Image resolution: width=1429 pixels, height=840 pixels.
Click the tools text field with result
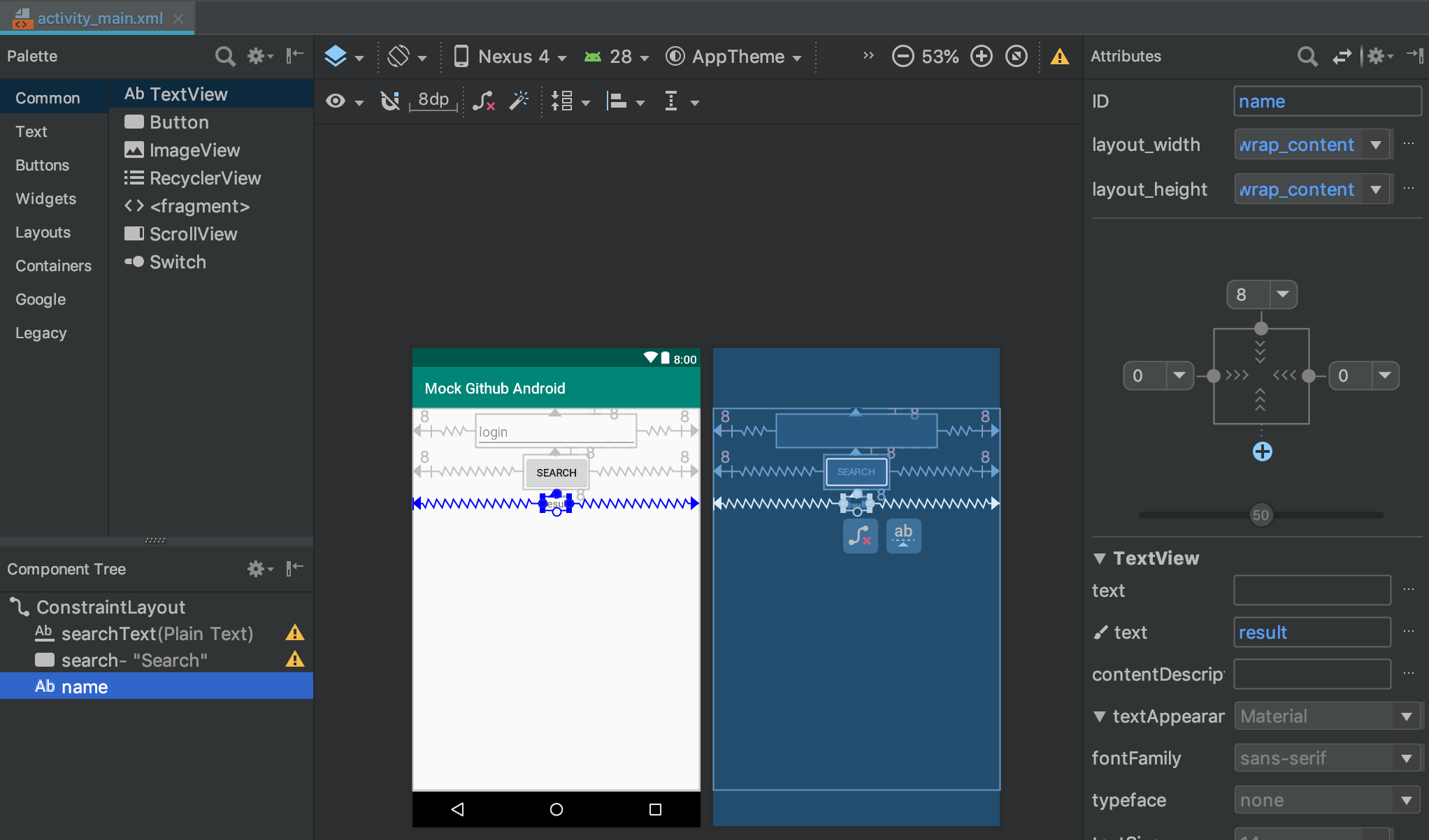pyautogui.click(x=1312, y=632)
